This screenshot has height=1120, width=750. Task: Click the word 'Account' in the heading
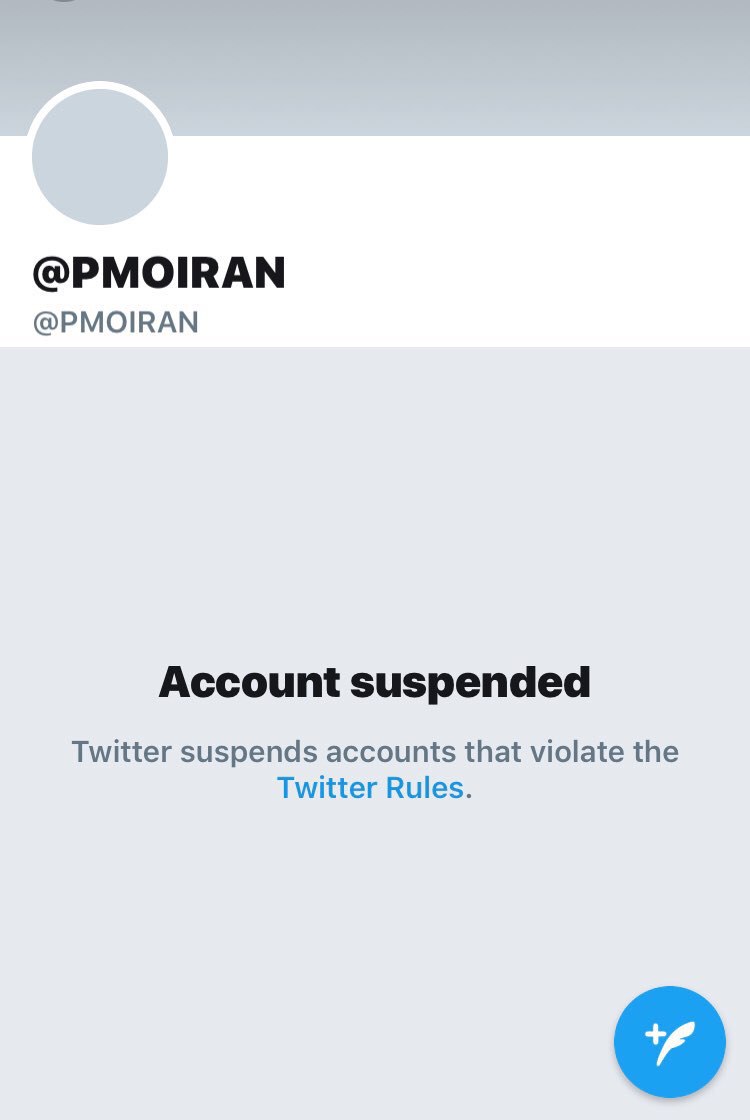[x=250, y=682]
